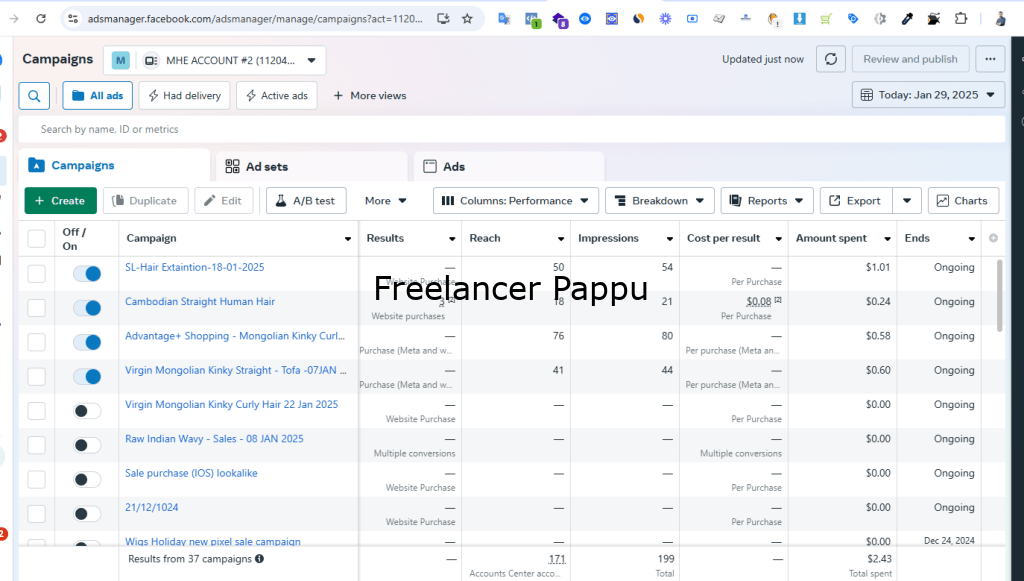The width and height of the screenshot is (1024, 581).
Task: Toggle off Cambodian Straight Human Hair campaign
Action: coord(87,308)
